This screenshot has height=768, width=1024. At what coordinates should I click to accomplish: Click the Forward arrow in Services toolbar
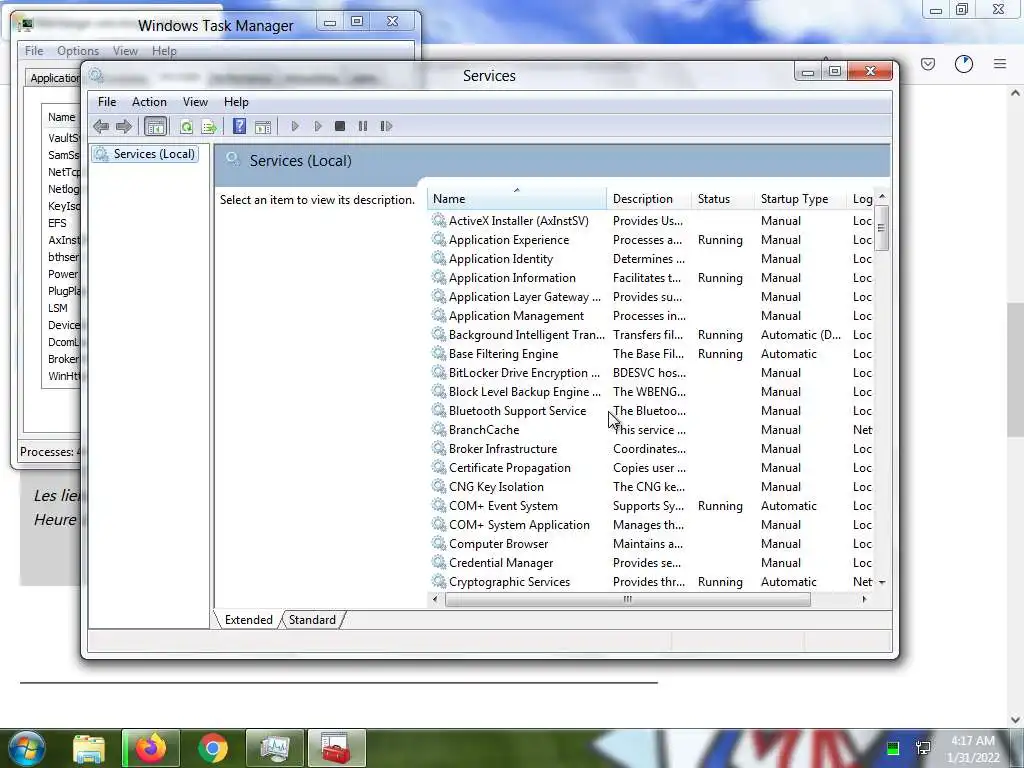tap(123, 126)
